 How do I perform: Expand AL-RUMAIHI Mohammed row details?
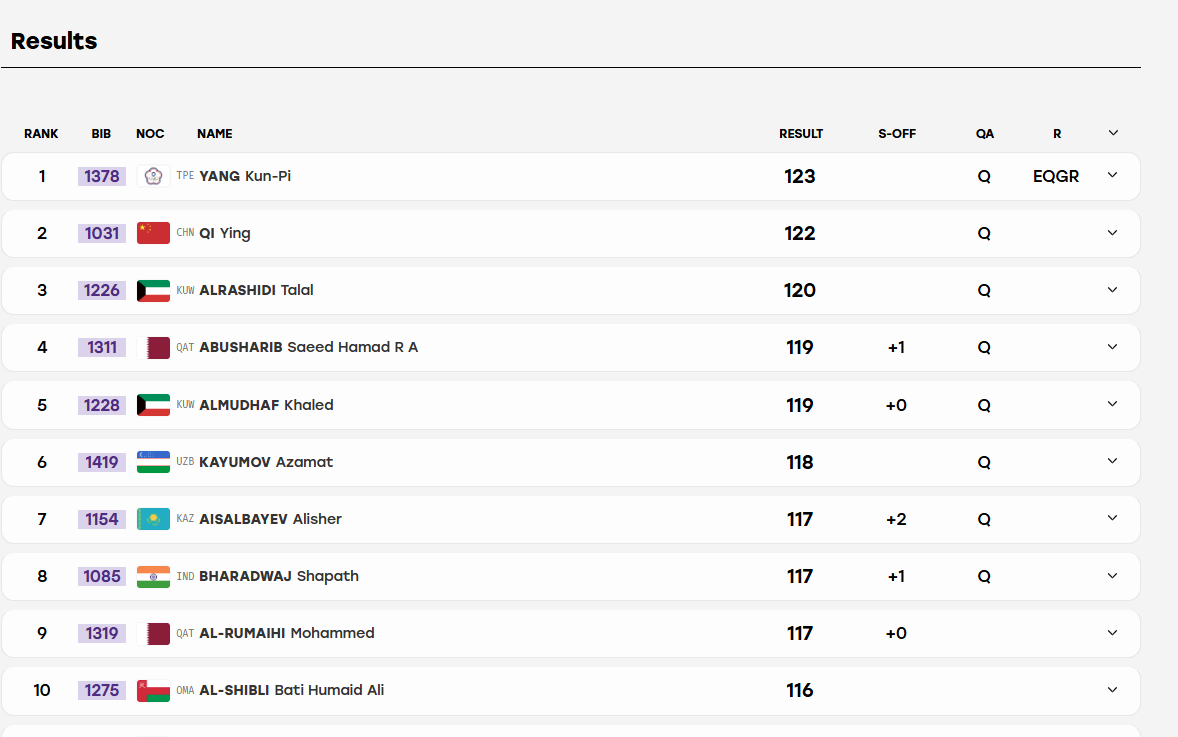(x=1113, y=633)
